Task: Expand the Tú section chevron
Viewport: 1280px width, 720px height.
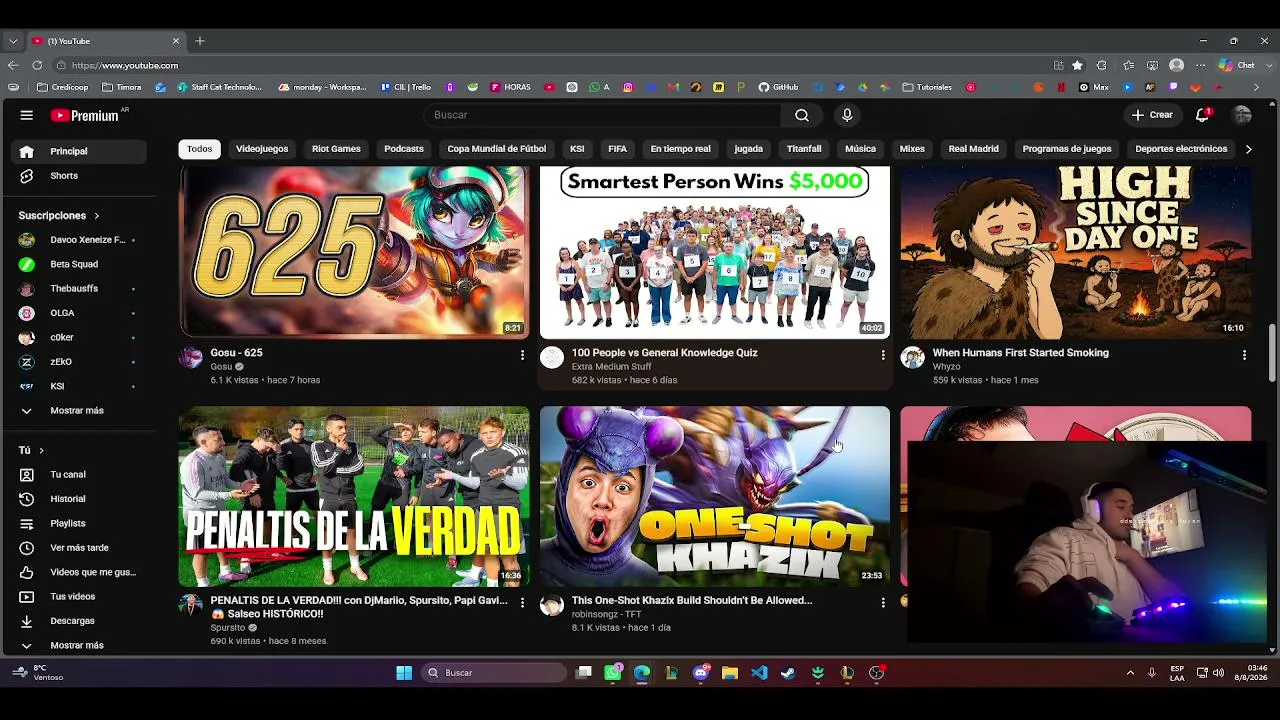Action: [41, 451]
